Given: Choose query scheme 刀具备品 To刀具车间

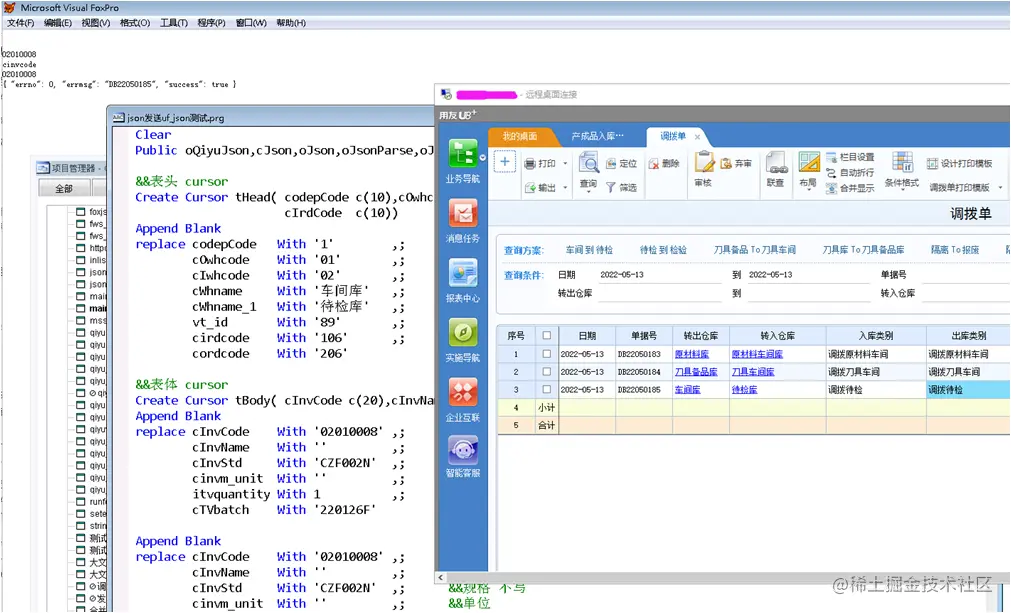Looking at the screenshot, I should point(754,250).
